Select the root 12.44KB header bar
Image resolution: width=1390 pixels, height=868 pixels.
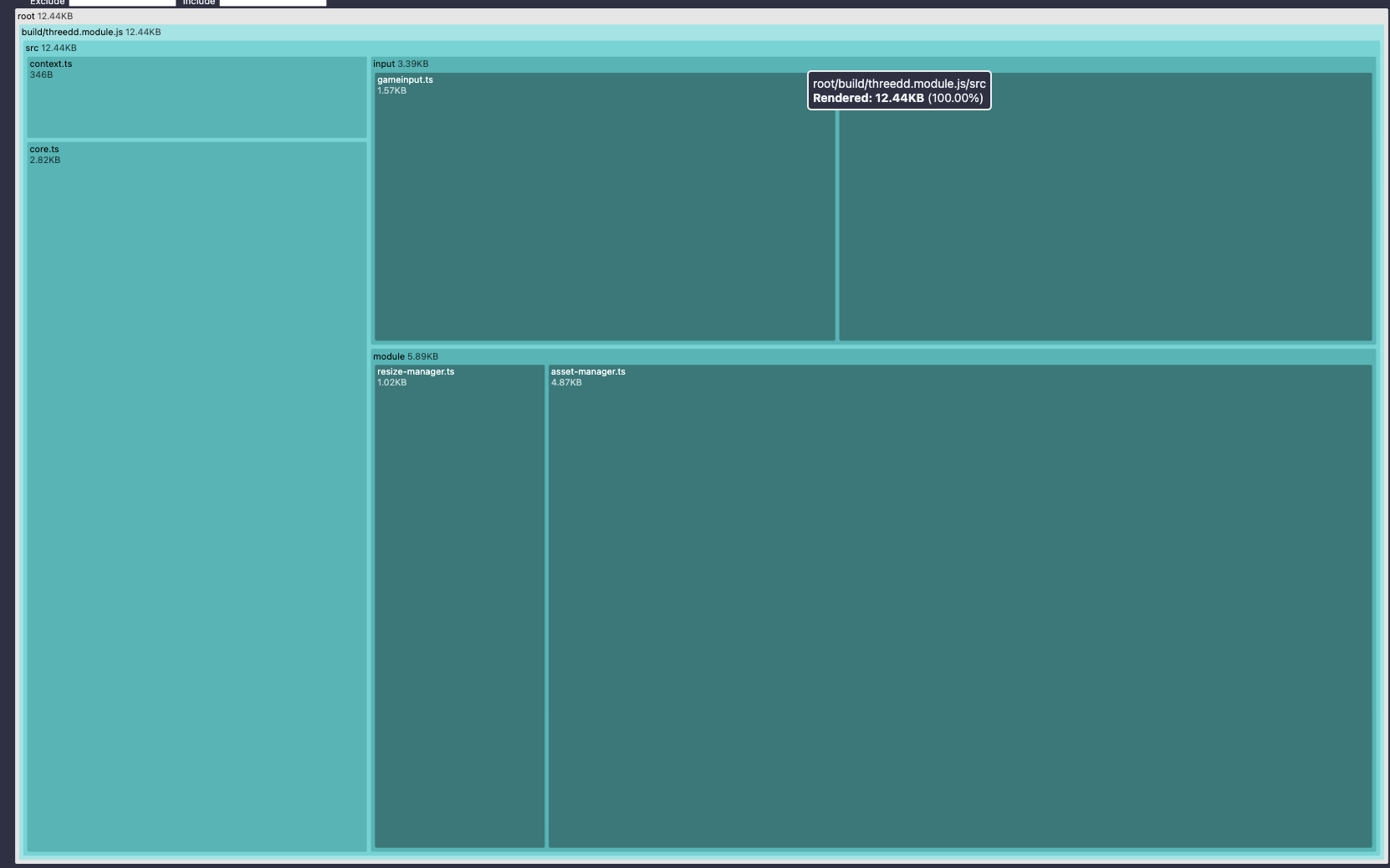[701, 16]
